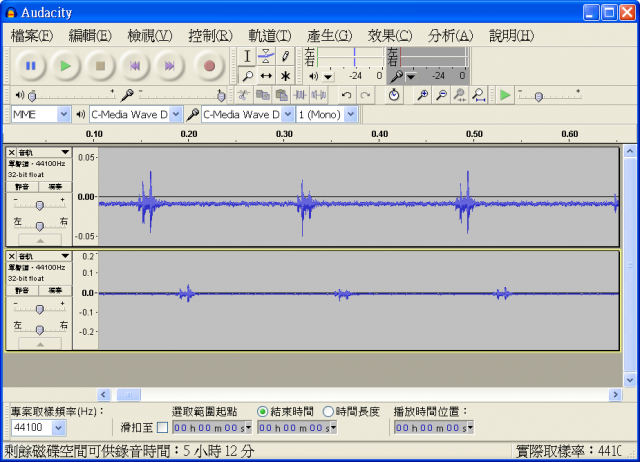Viewport: 640px width, 462px height.
Task: Click the vertical scrollbar down arrow
Action: (x=630, y=380)
